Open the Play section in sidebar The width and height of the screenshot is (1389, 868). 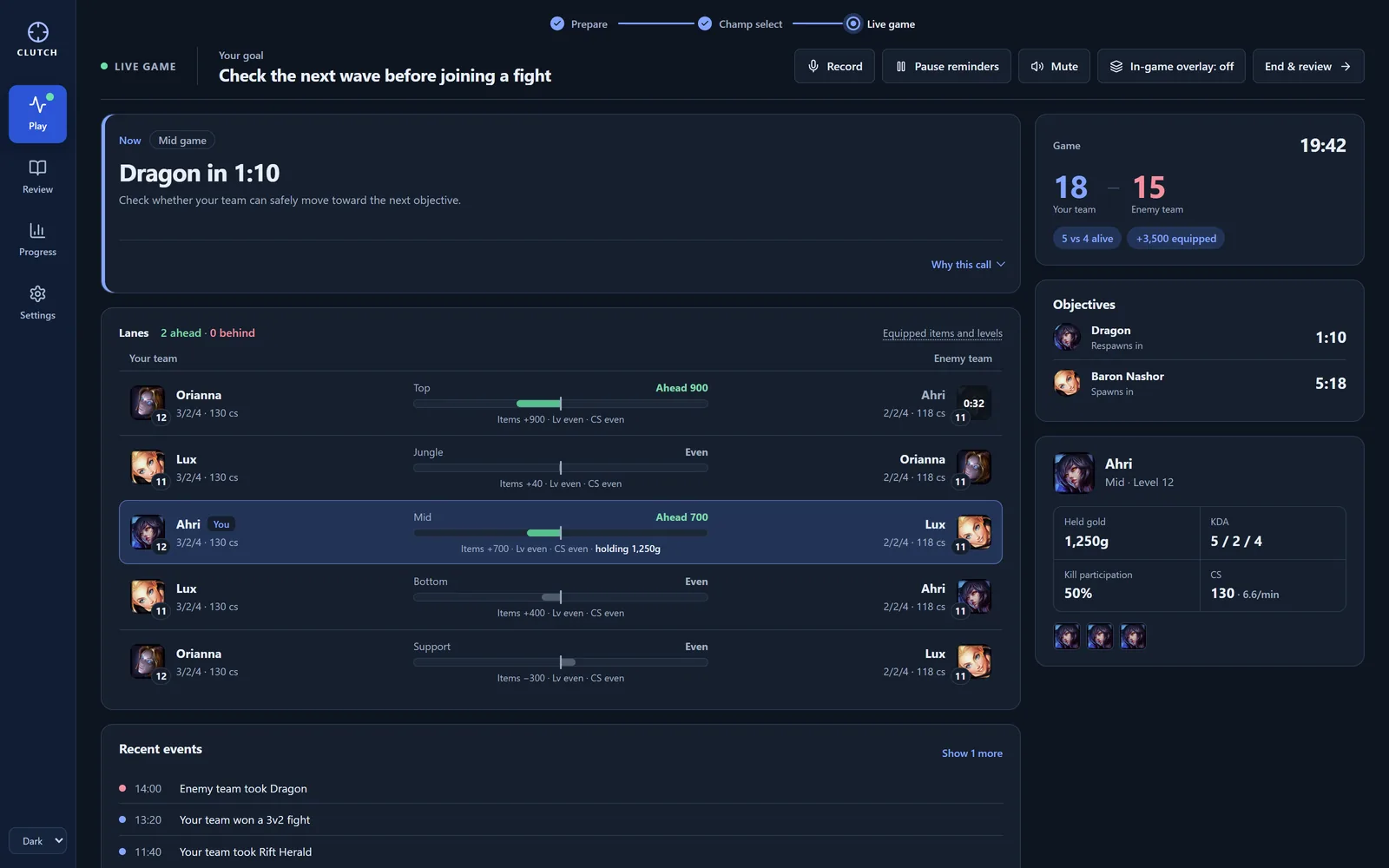(x=37, y=114)
